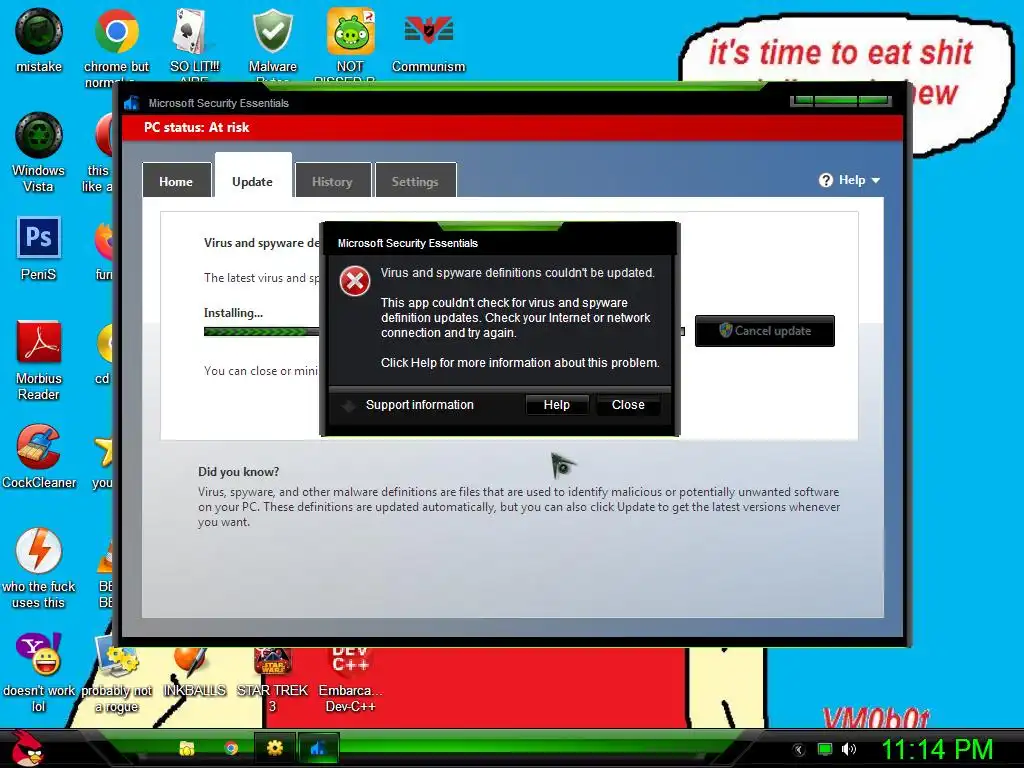
Task: Click Security Essentials taskbar icon
Action: (318, 748)
